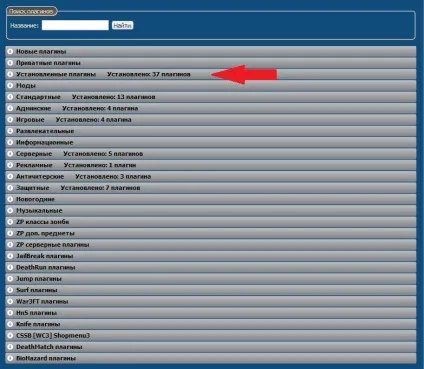424x369 pixels.
Task: Select the Античитерские category label
Action: [40, 176]
